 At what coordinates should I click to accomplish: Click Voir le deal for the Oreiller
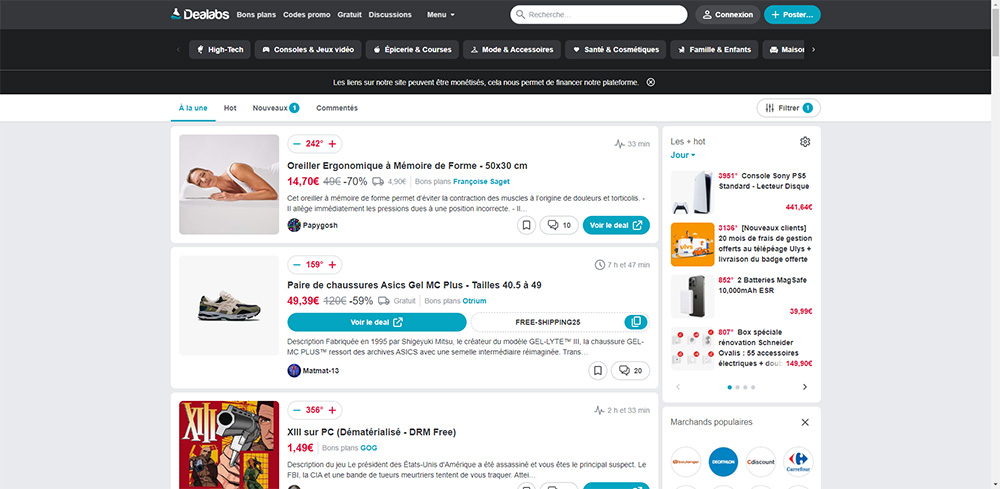(x=616, y=225)
